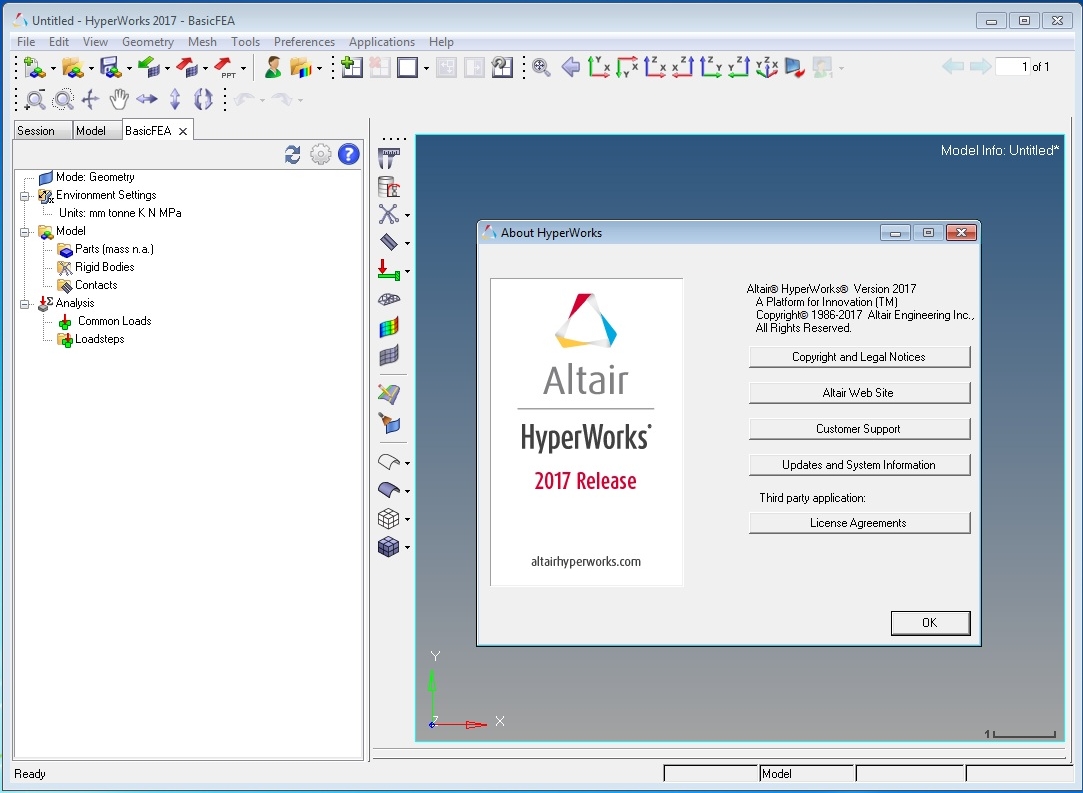Select the isometric XYZ view icon

(767, 67)
